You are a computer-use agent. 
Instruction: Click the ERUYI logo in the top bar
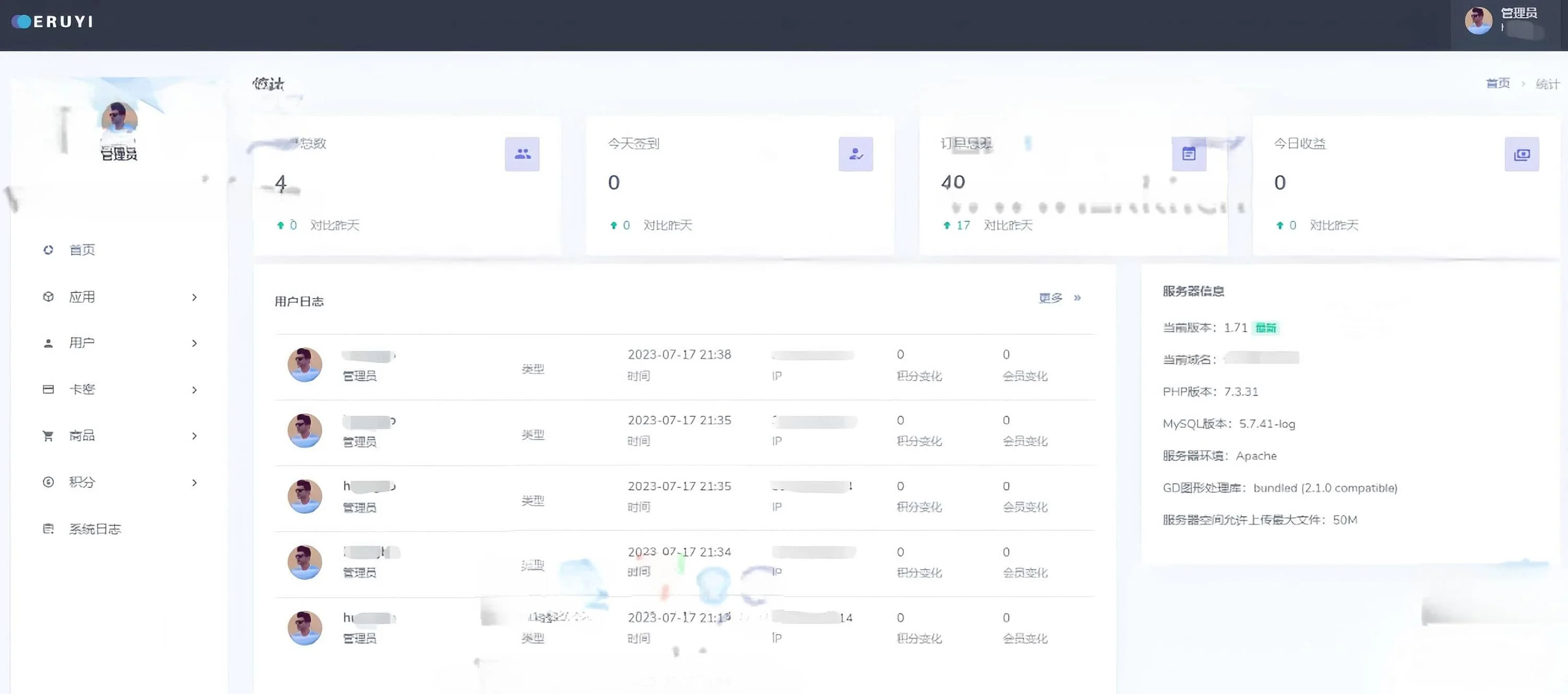coord(52,21)
